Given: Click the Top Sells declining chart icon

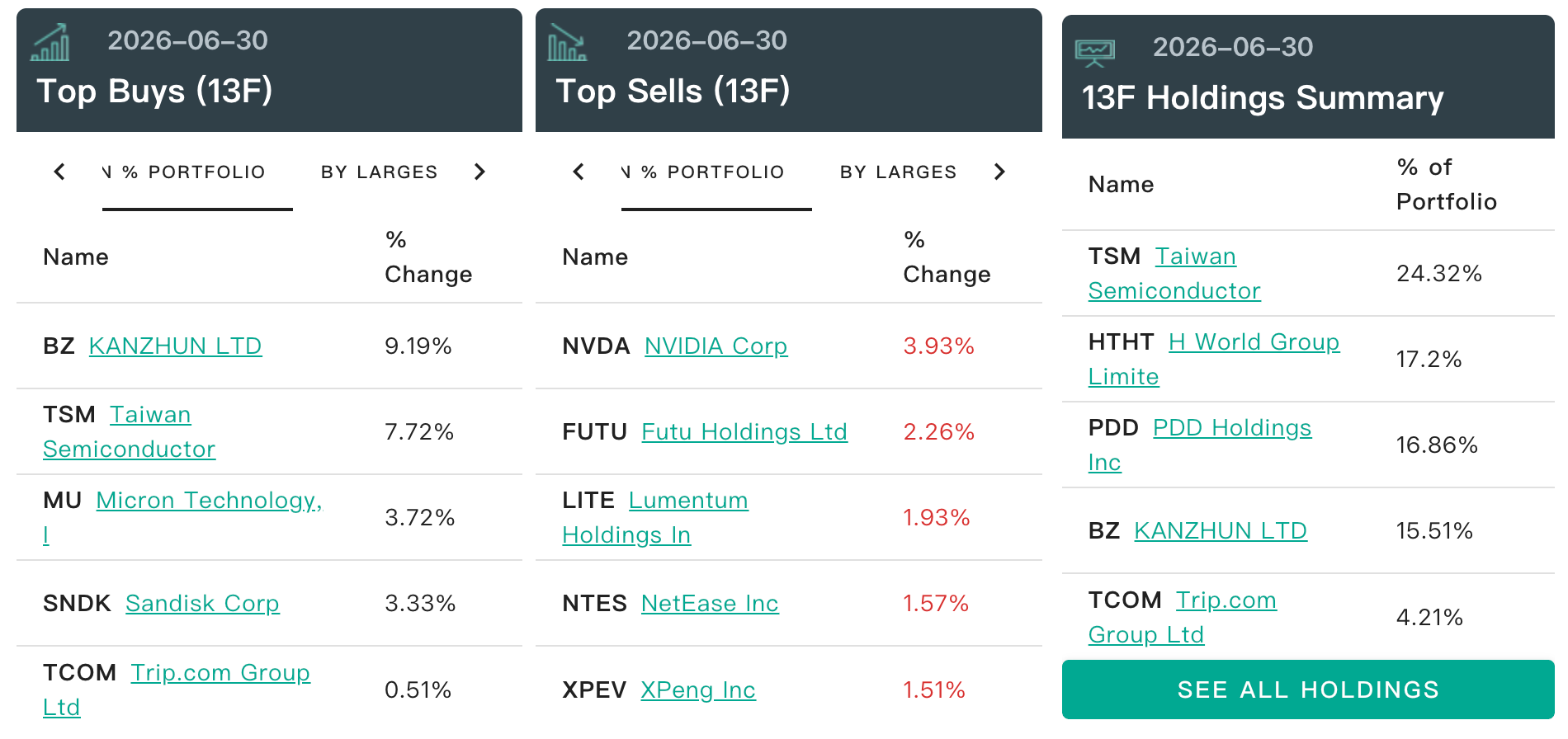Looking at the screenshot, I should [x=568, y=42].
